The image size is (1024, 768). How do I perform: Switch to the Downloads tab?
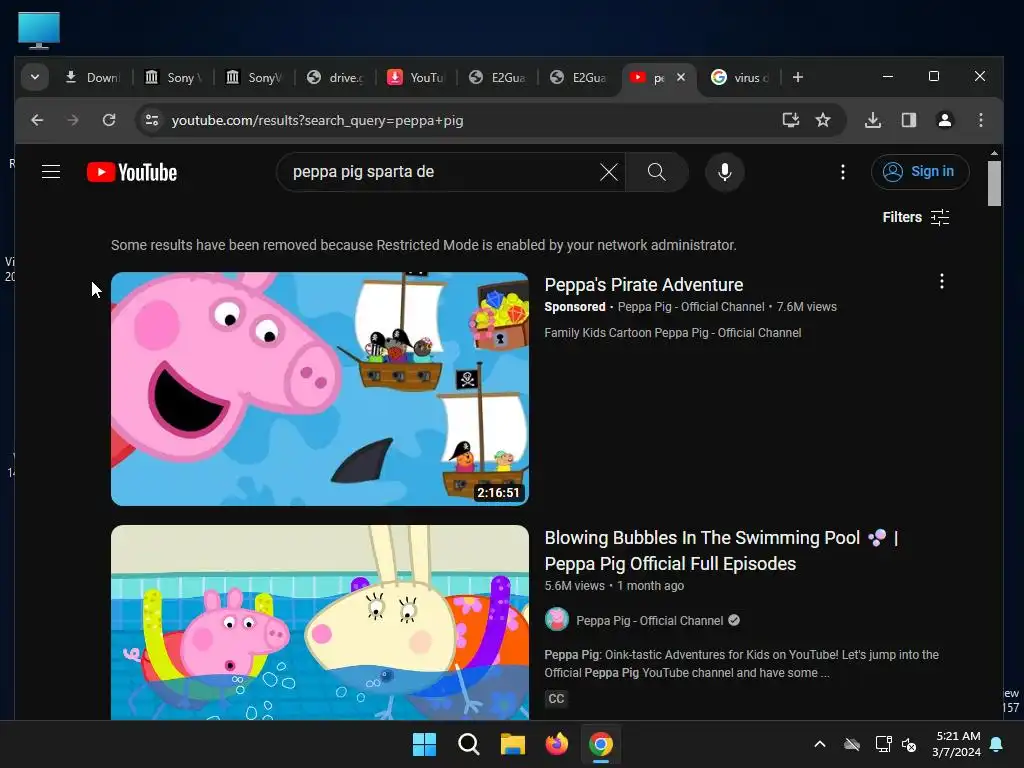click(x=93, y=78)
